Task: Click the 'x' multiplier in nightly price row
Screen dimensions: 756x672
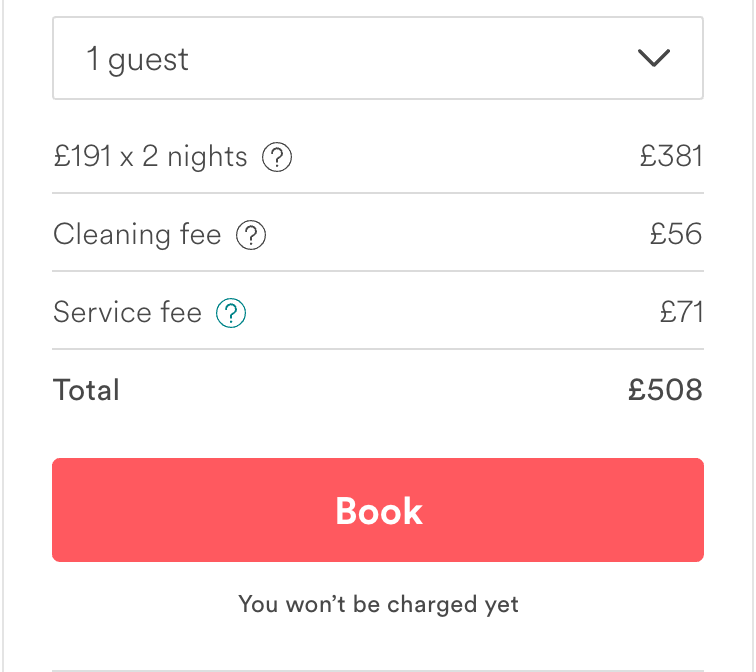Action: (x=126, y=158)
